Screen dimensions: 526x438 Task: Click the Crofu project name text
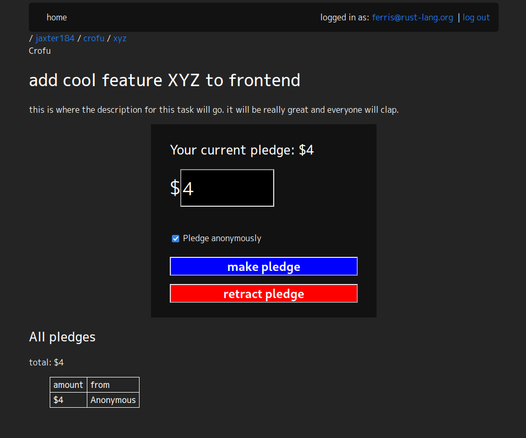pyautogui.click(x=40, y=51)
